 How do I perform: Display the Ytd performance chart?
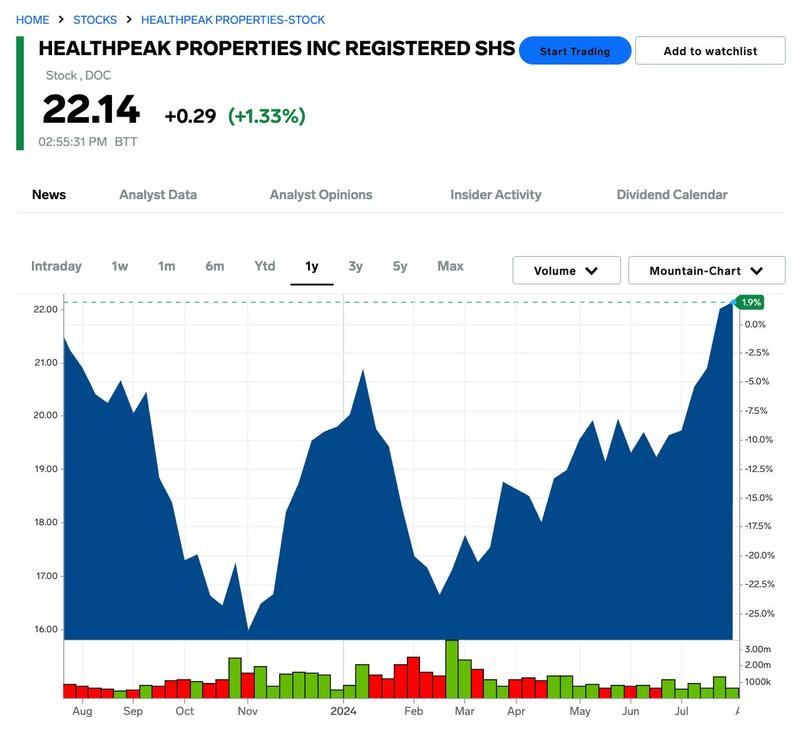(264, 267)
